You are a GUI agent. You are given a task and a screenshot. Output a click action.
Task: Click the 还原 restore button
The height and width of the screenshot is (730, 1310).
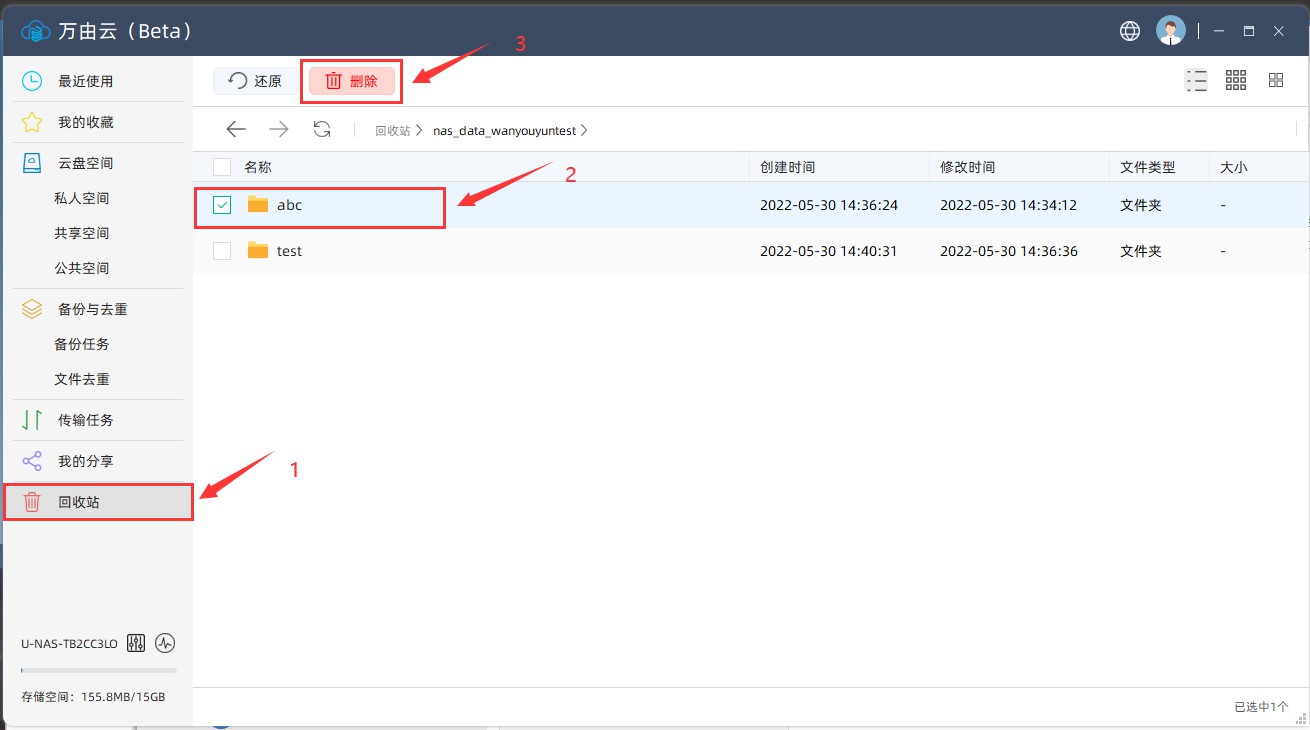point(255,81)
